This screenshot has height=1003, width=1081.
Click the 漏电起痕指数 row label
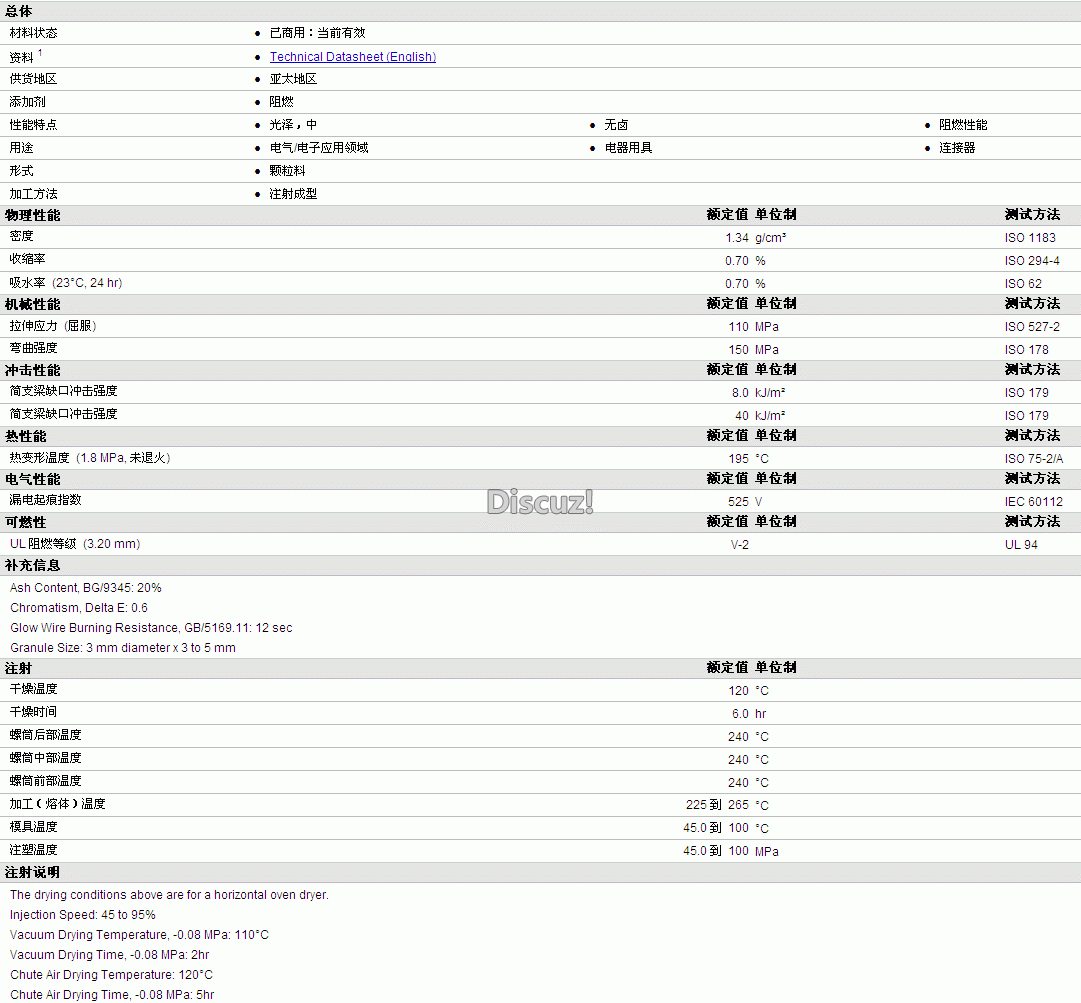point(46,500)
